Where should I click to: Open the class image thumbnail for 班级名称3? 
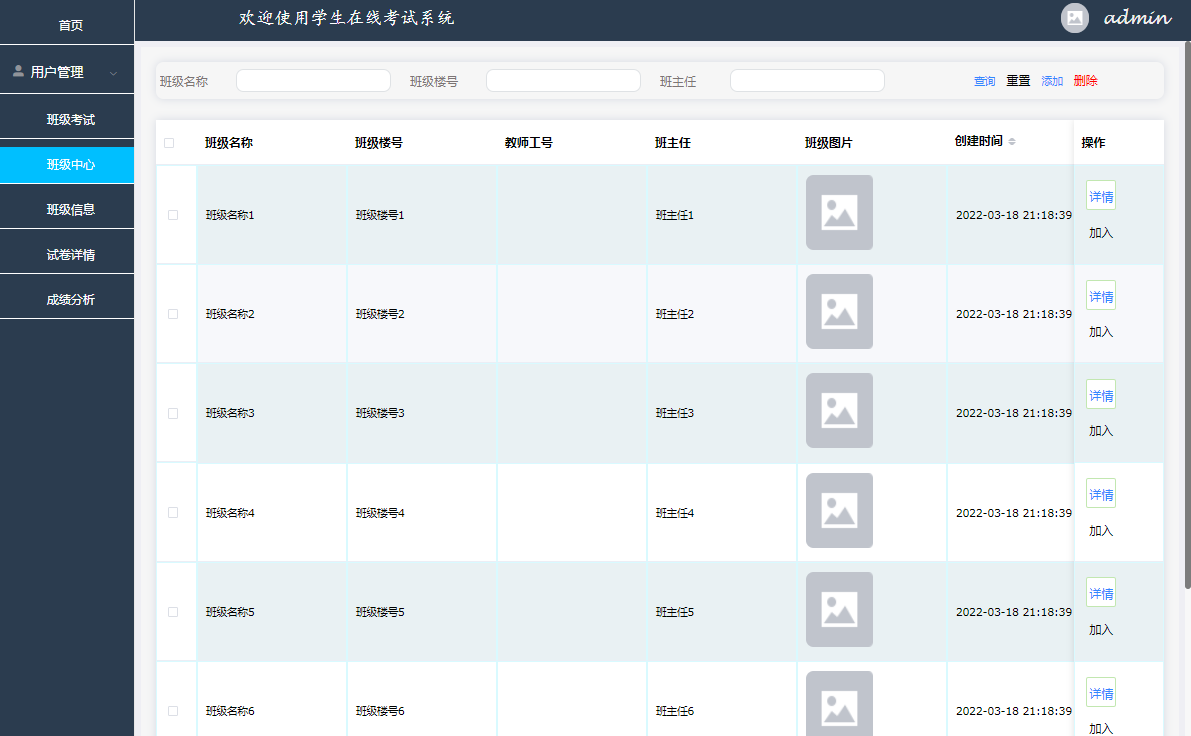tap(839, 410)
